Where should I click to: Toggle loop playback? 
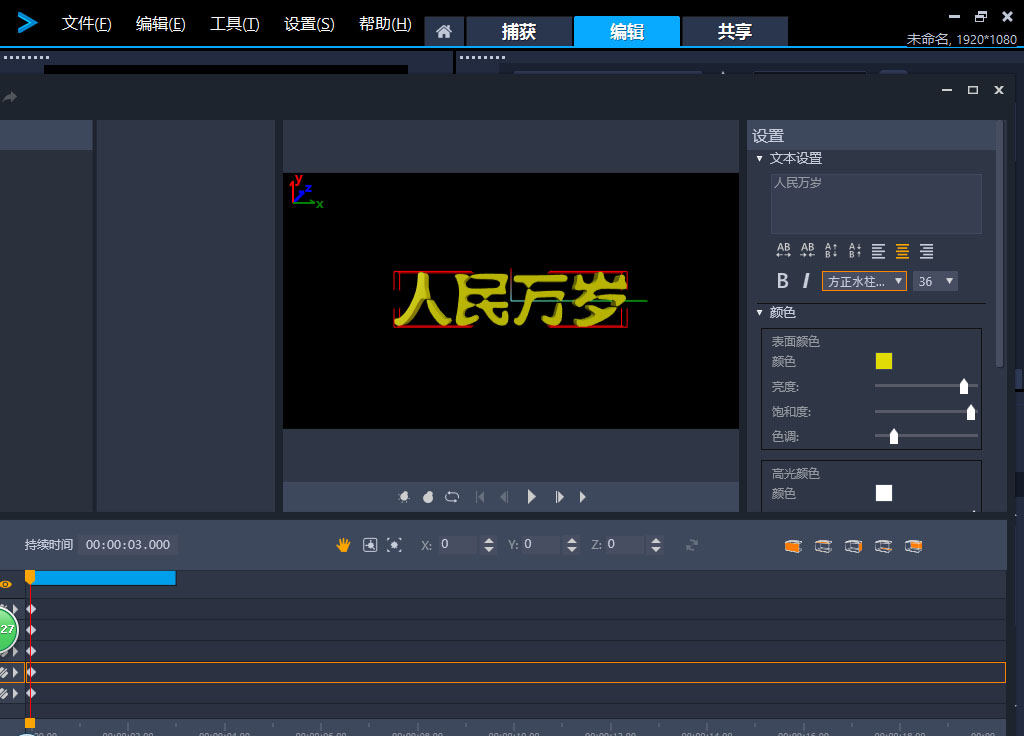point(452,497)
